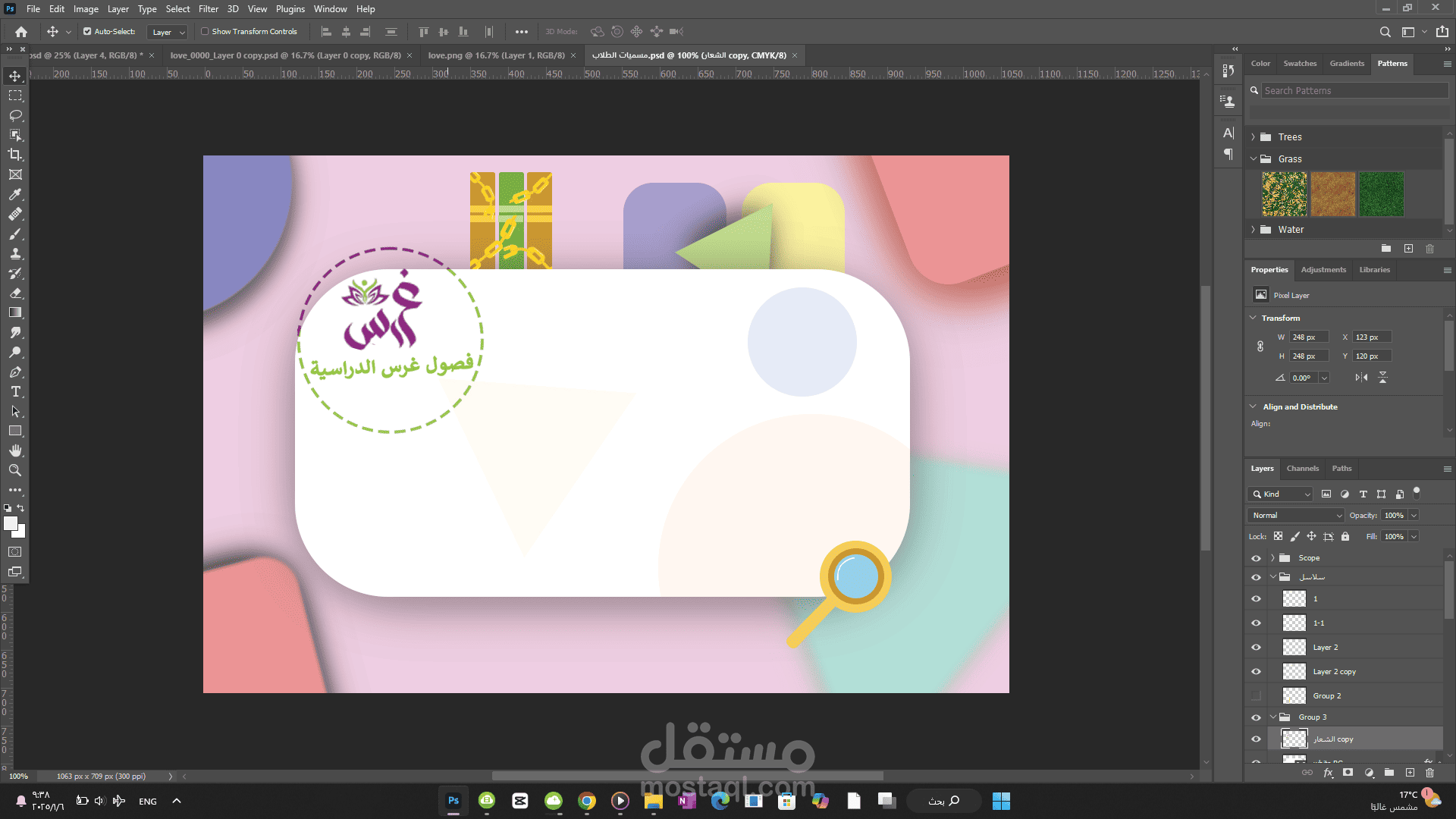Enable Show Transform Controls checkbox
The height and width of the screenshot is (819, 1456).
tap(205, 32)
